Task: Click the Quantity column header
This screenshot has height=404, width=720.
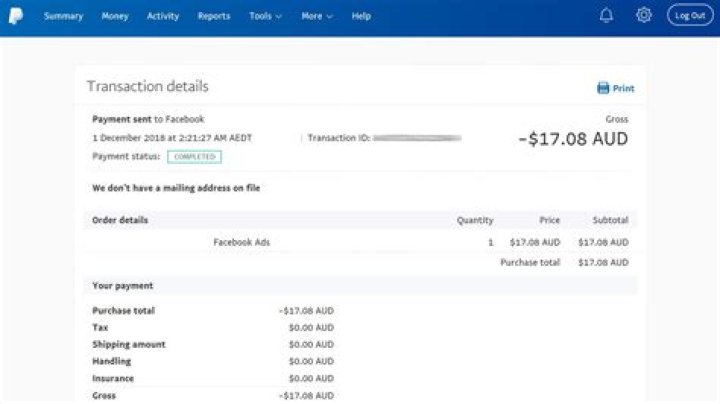Action: point(475,220)
